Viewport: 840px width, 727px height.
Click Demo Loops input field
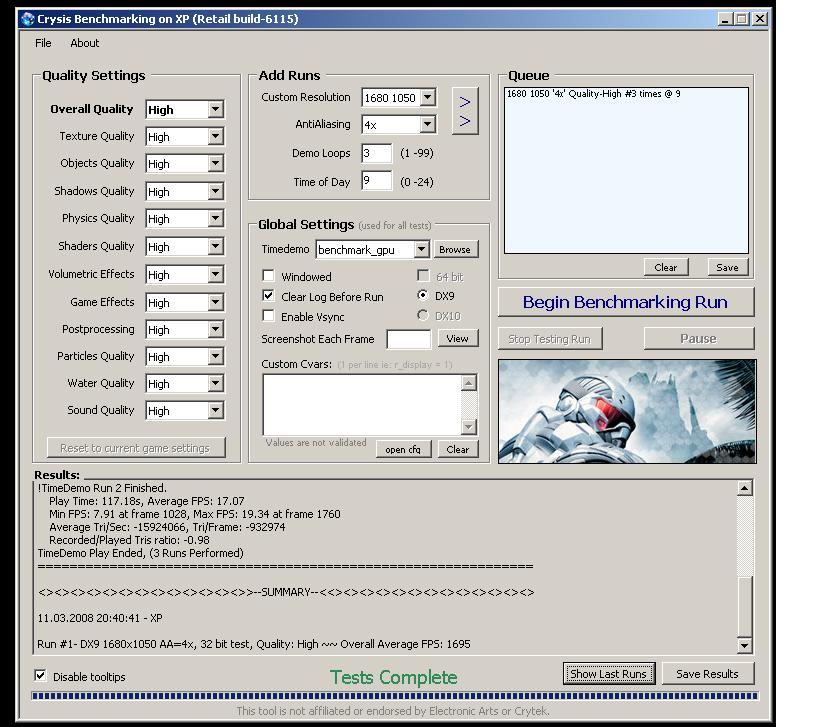(x=377, y=153)
